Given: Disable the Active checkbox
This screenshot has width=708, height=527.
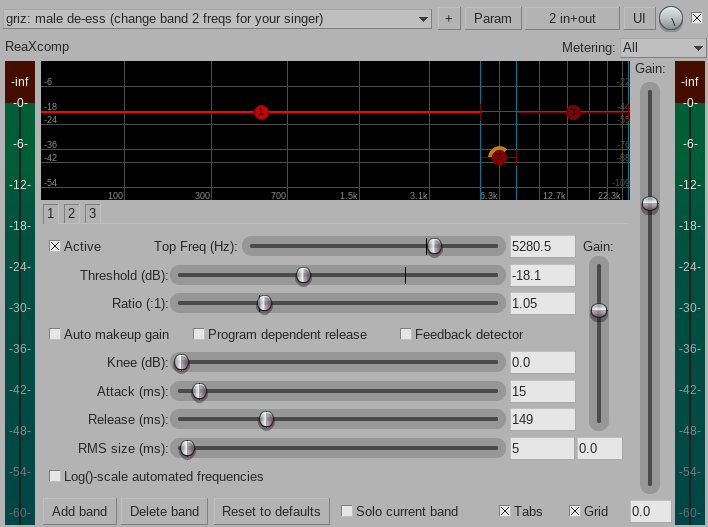Looking at the screenshot, I should (x=56, y=246).
